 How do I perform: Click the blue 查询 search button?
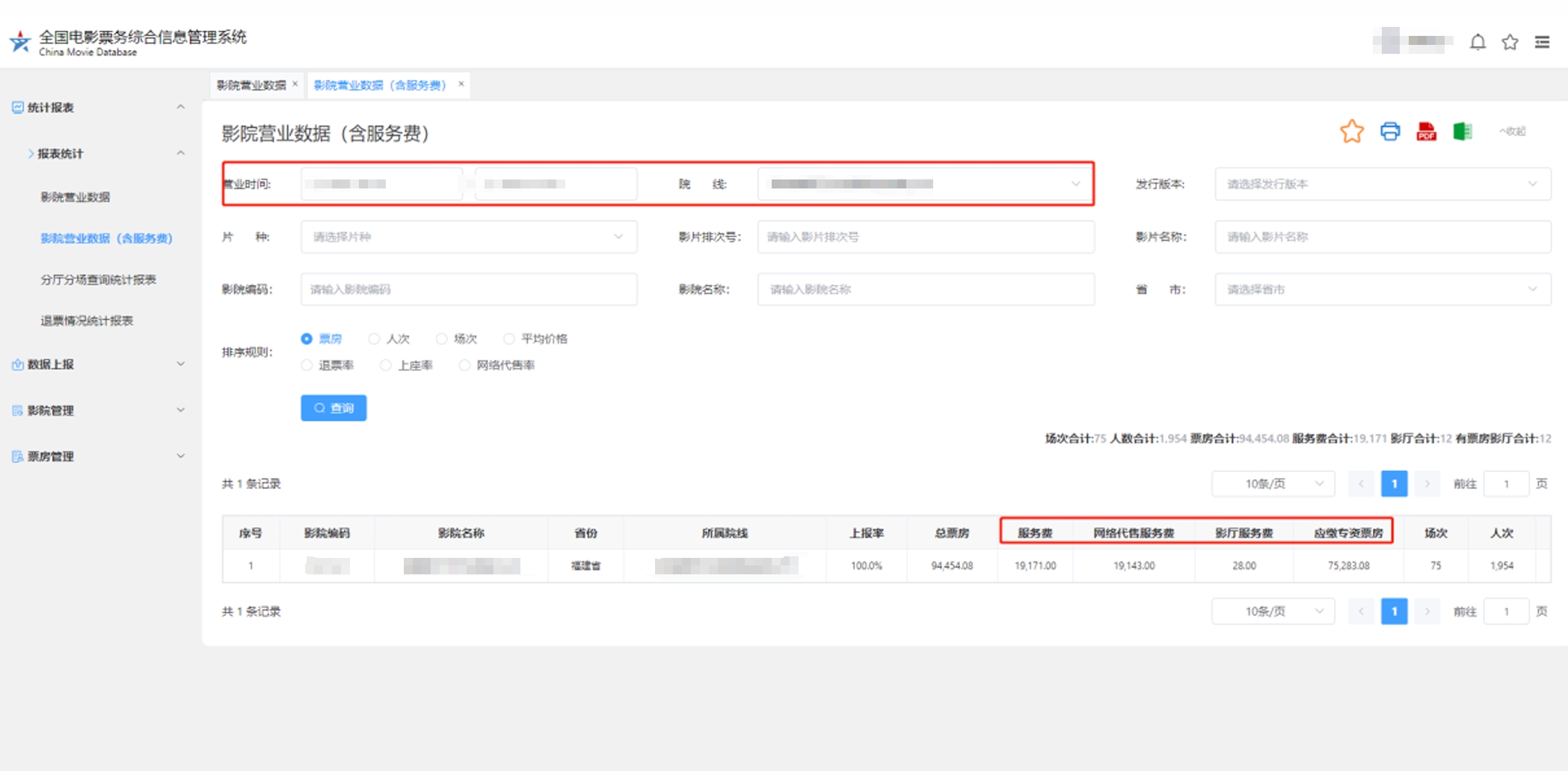(333, 408)
